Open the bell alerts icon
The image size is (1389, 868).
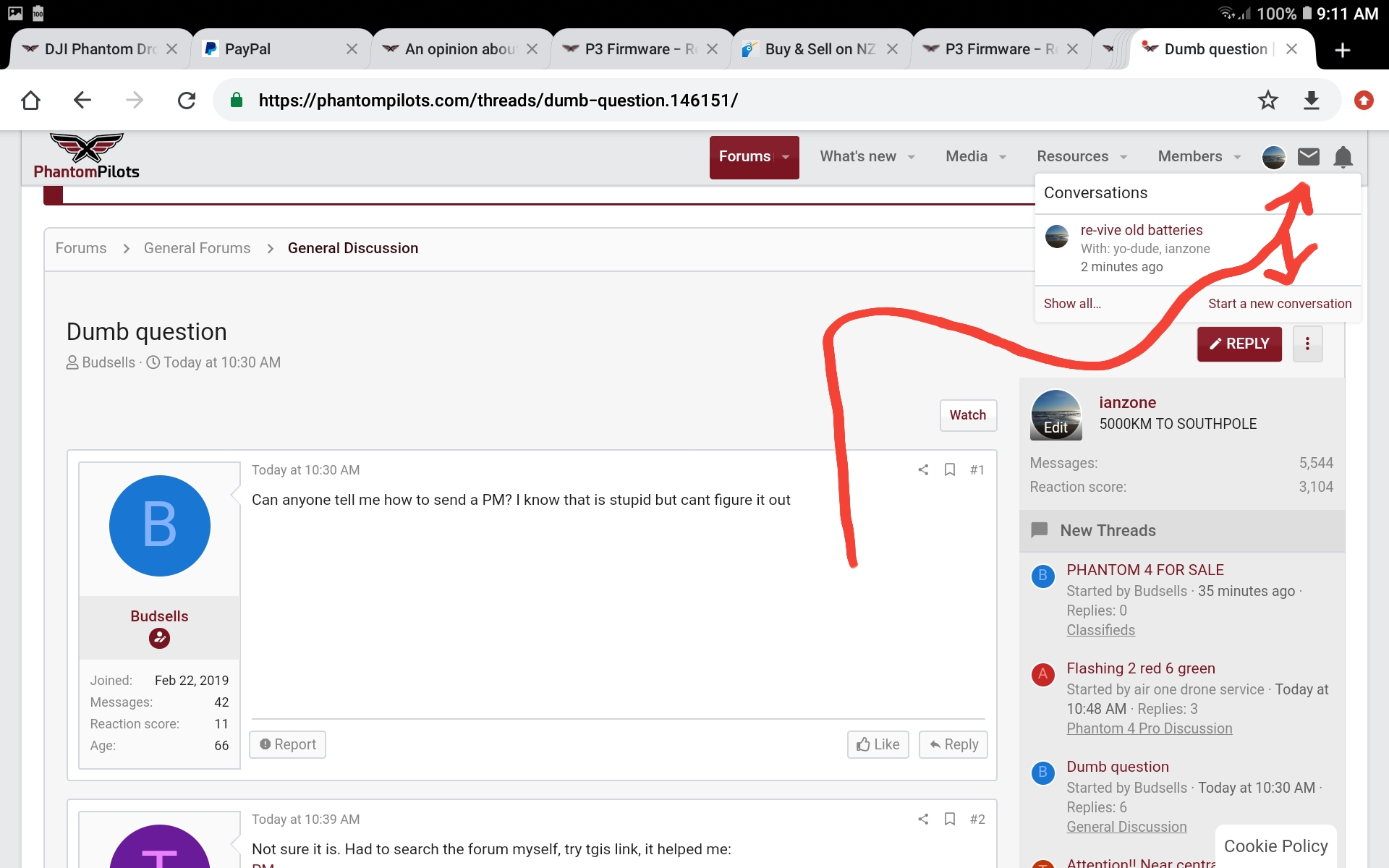click(x=1343, y=156)
